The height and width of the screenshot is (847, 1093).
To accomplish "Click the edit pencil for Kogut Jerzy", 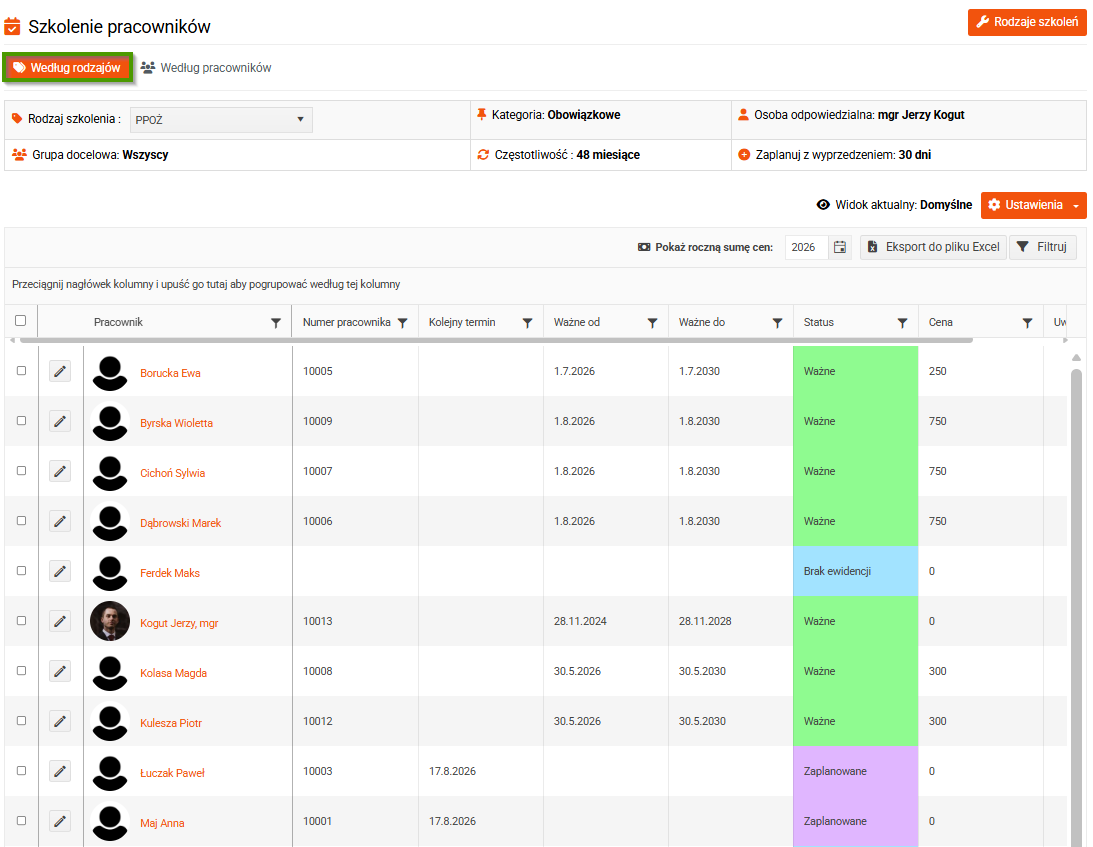I will coord(60,621).
